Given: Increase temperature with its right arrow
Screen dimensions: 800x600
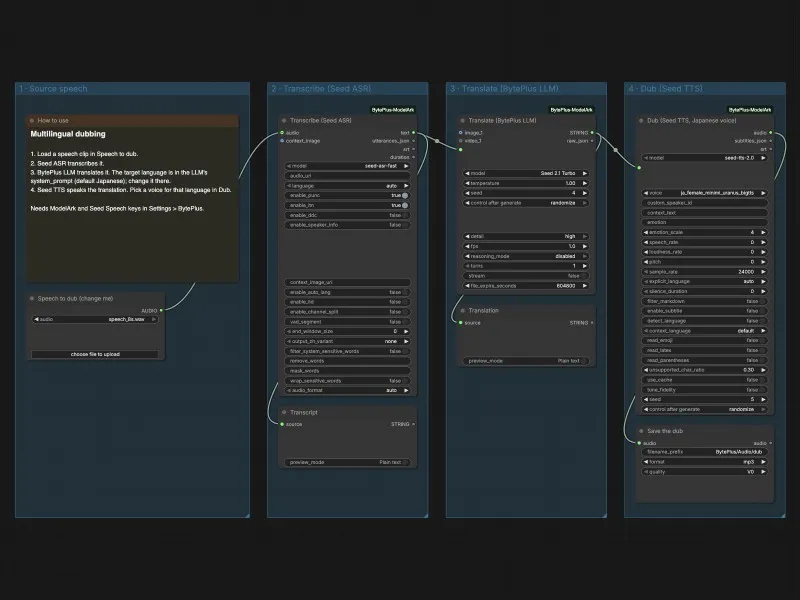Looking at the screenshot, I should 585,183.
